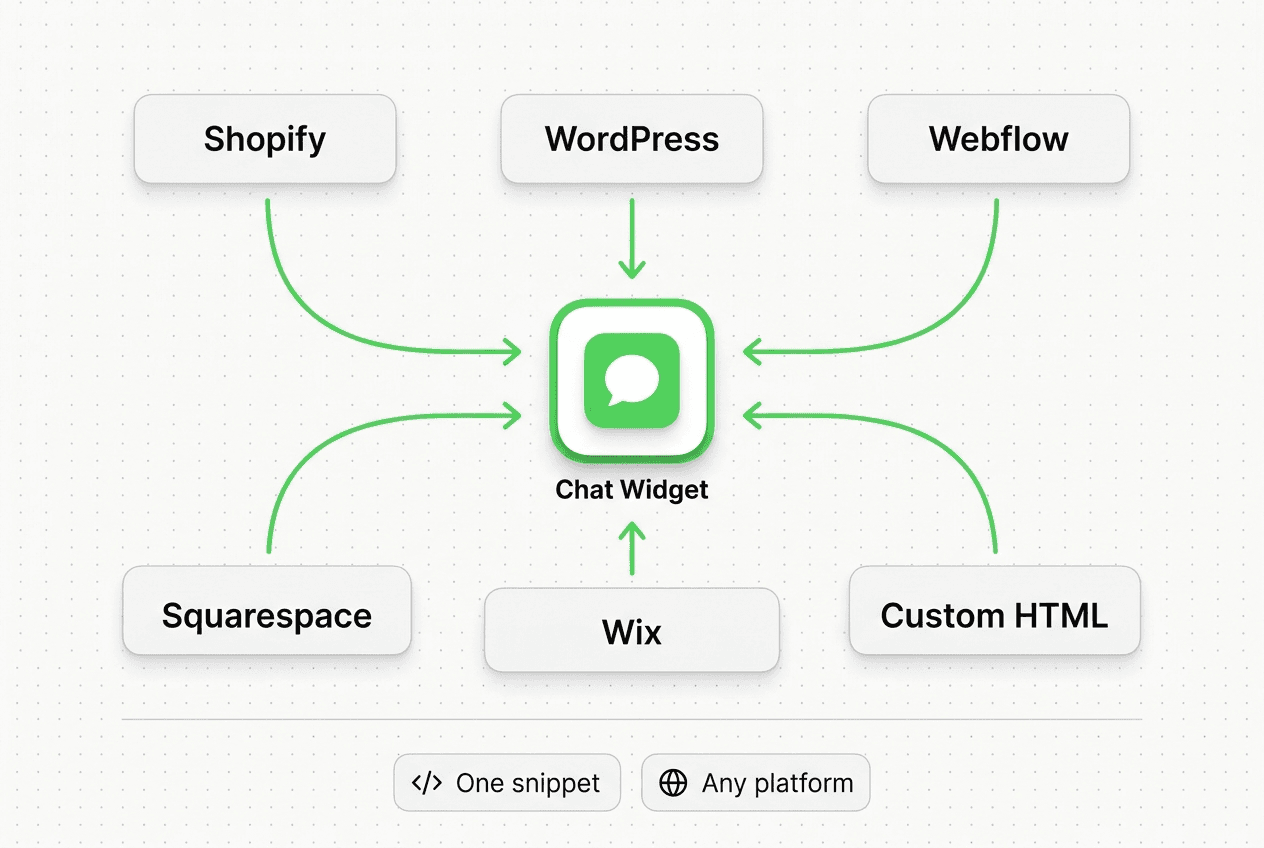Viewport: 1264px width, 848px height.
Task: Select the WordPress platform card
Action: [632, 139]
